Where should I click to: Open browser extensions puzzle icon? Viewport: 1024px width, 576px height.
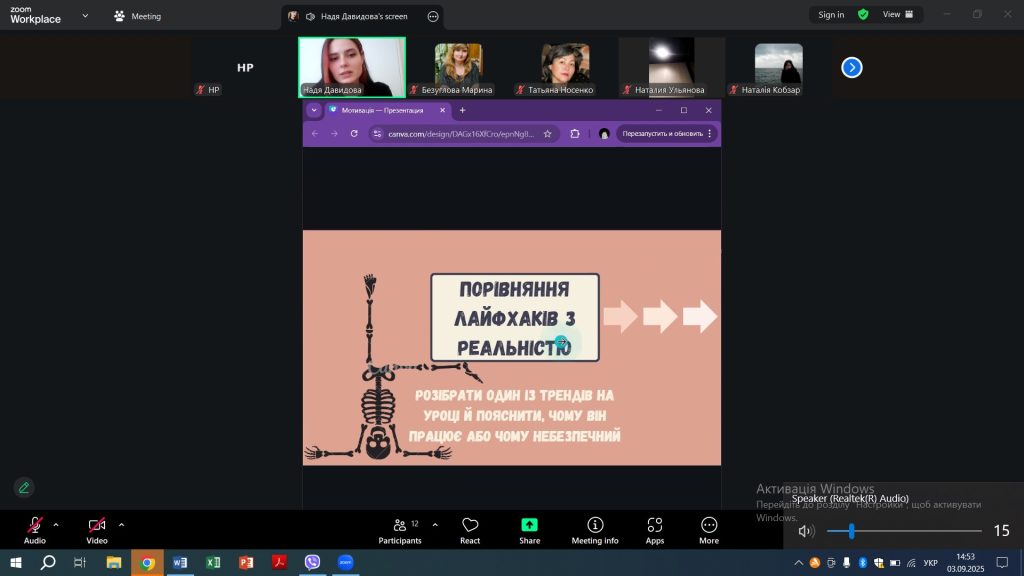tap(575, 134)
